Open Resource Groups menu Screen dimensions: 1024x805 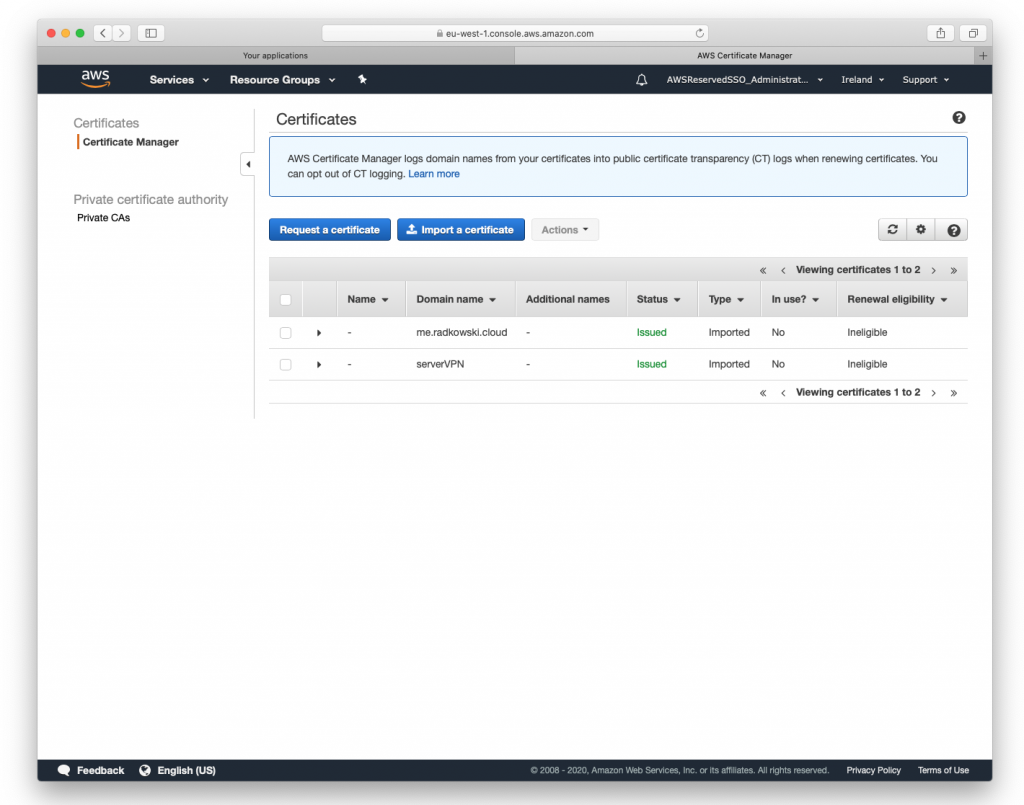282,80
